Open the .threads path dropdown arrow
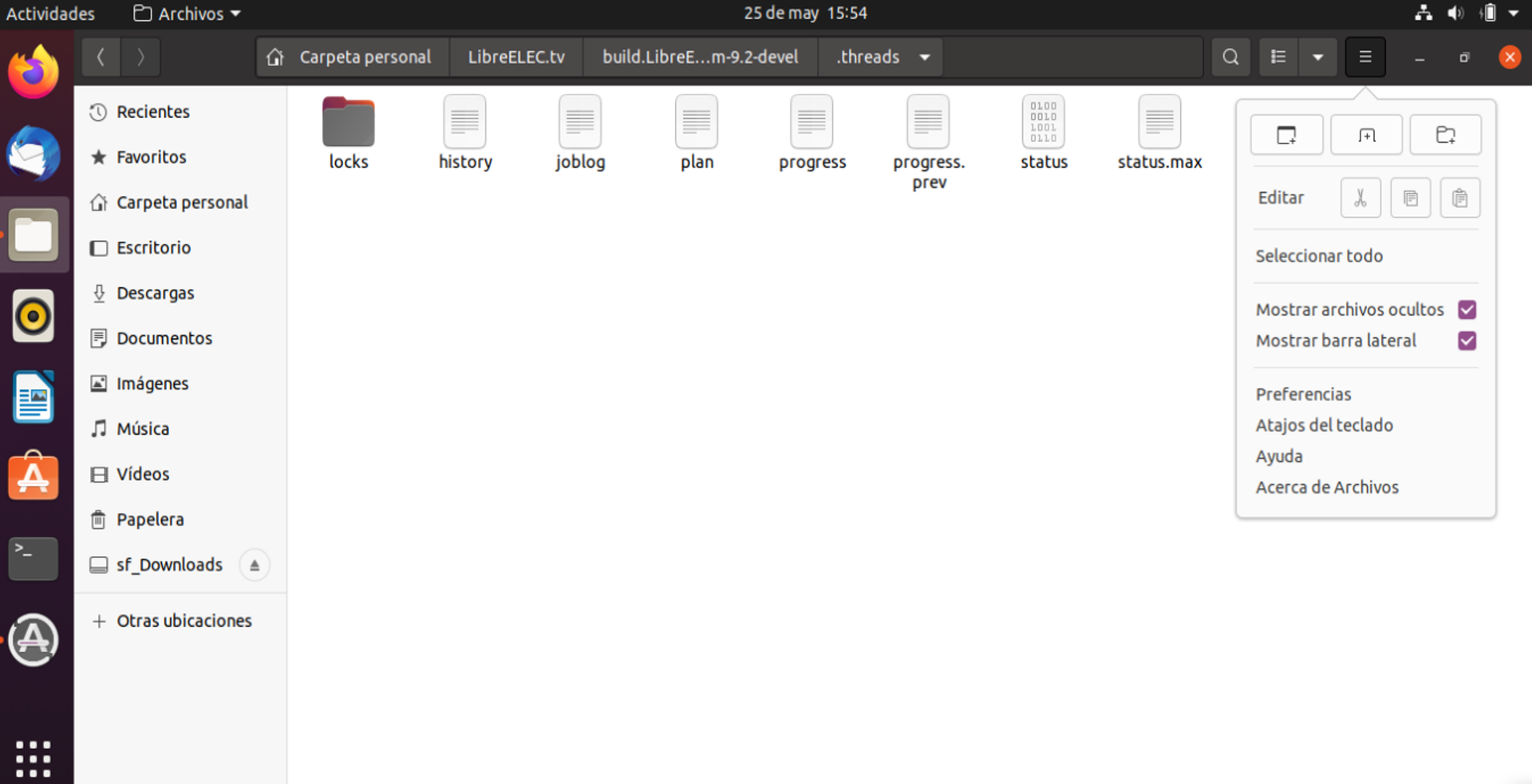1532x784 pixels. [925, 57]
